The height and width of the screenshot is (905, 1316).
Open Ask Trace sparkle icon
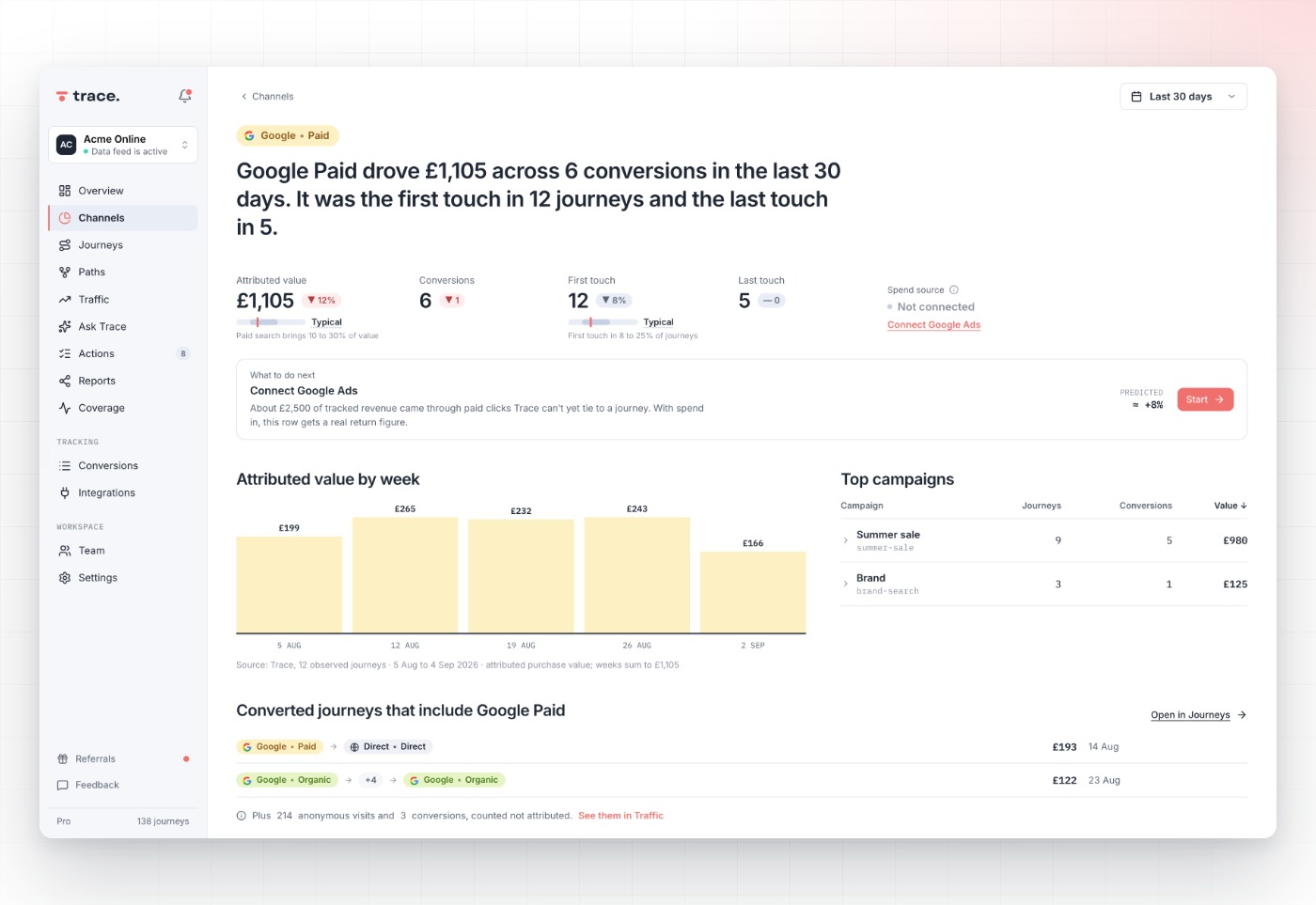point(65,327)
